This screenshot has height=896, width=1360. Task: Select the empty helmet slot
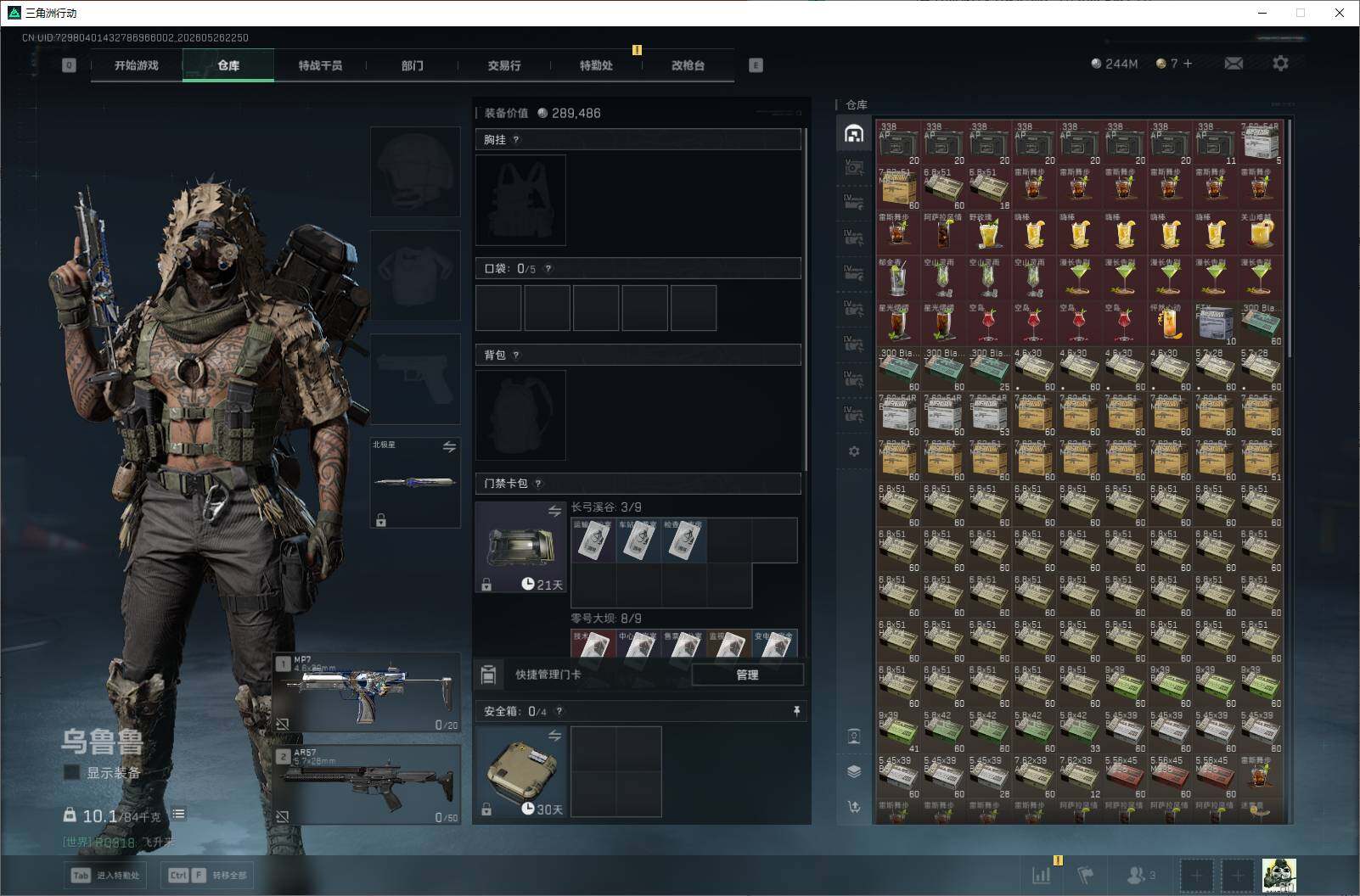(x=415, y=171)
